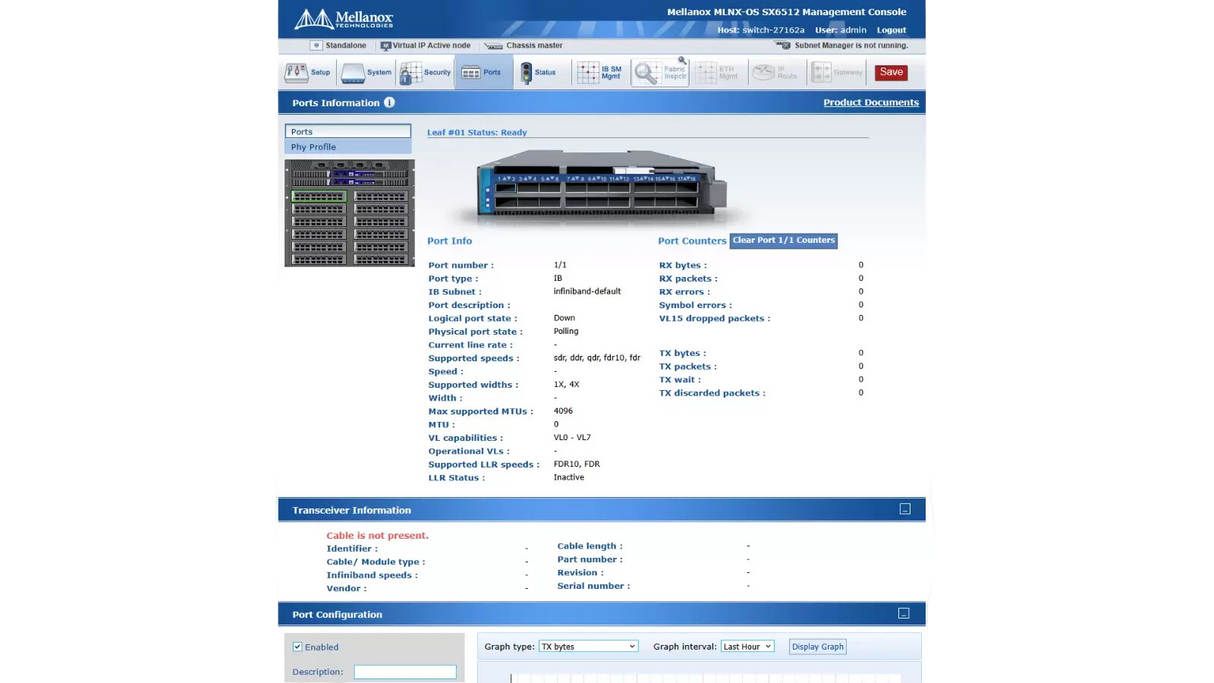Viewport: 1214px width, 683px height.
Task: Collapse the Port Configuration panel
Action: tap(904, 613)
